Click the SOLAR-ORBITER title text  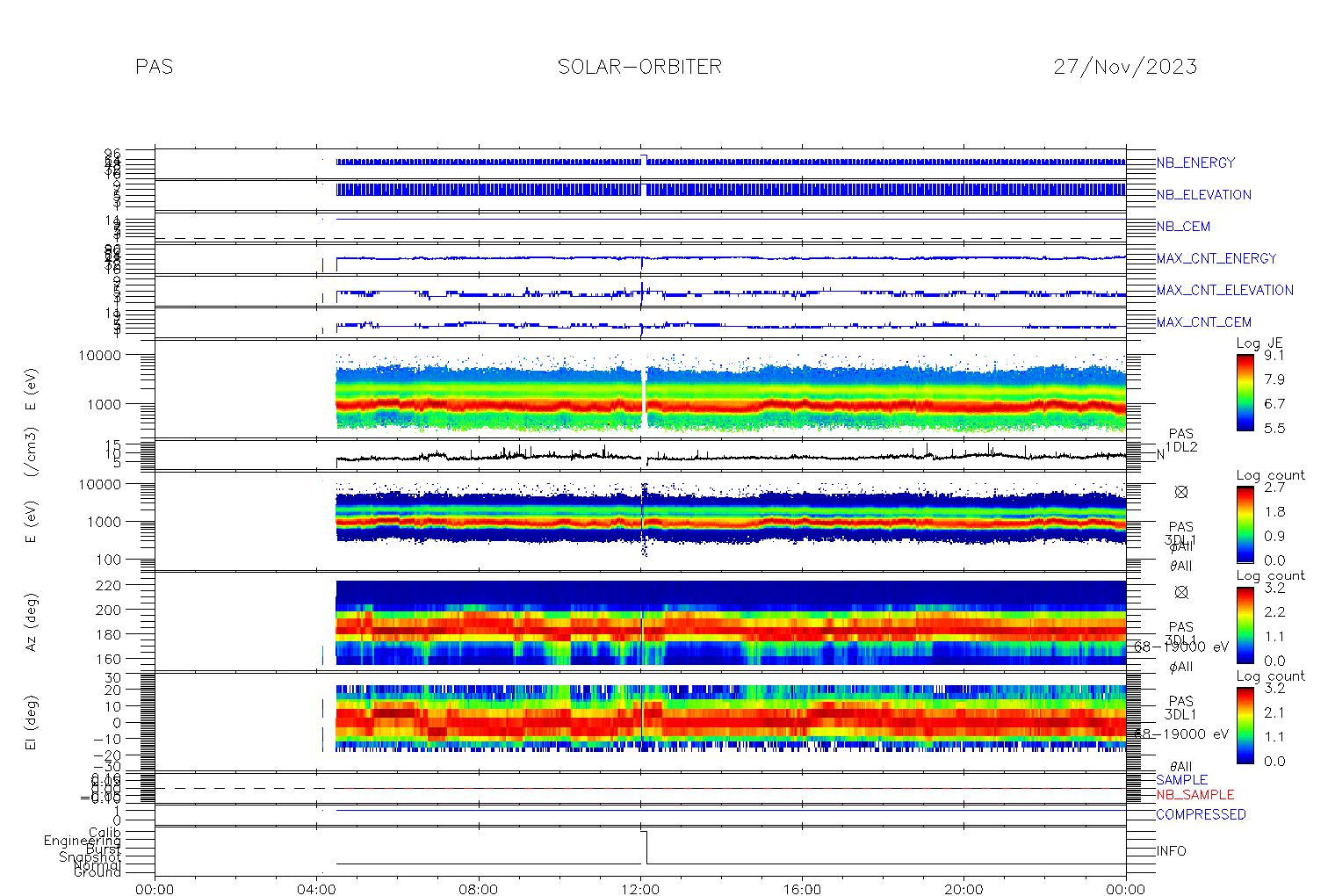[639, 67]
